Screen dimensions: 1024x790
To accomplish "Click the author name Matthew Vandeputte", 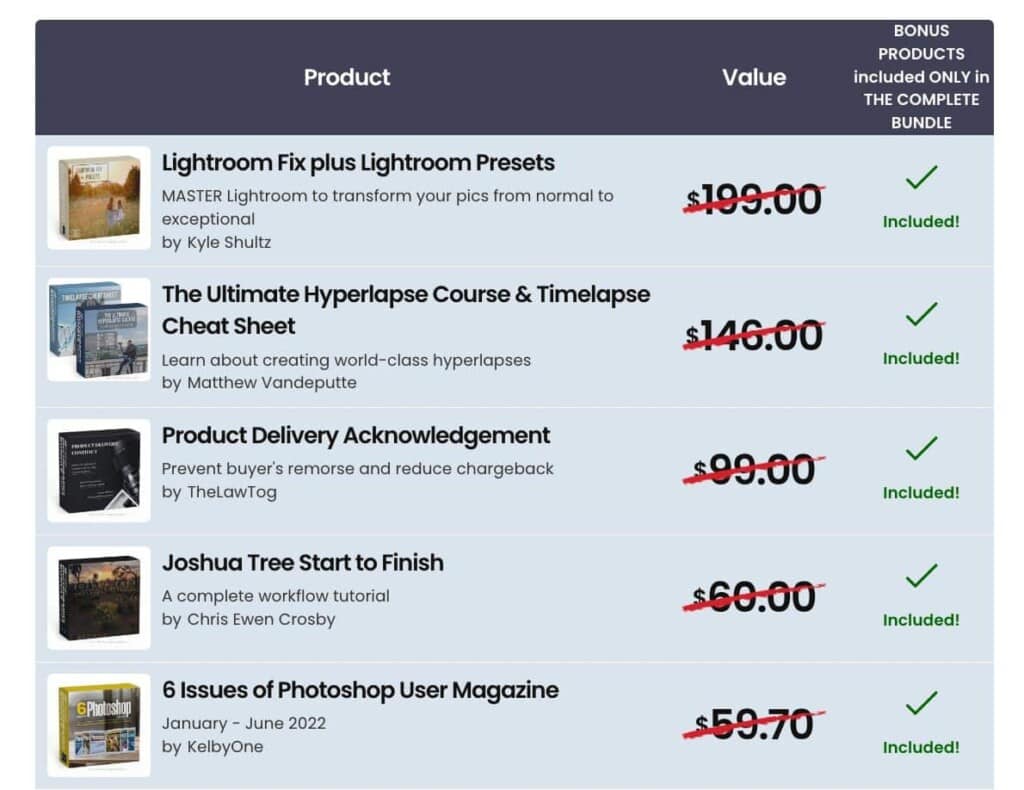I will (272, 383).
